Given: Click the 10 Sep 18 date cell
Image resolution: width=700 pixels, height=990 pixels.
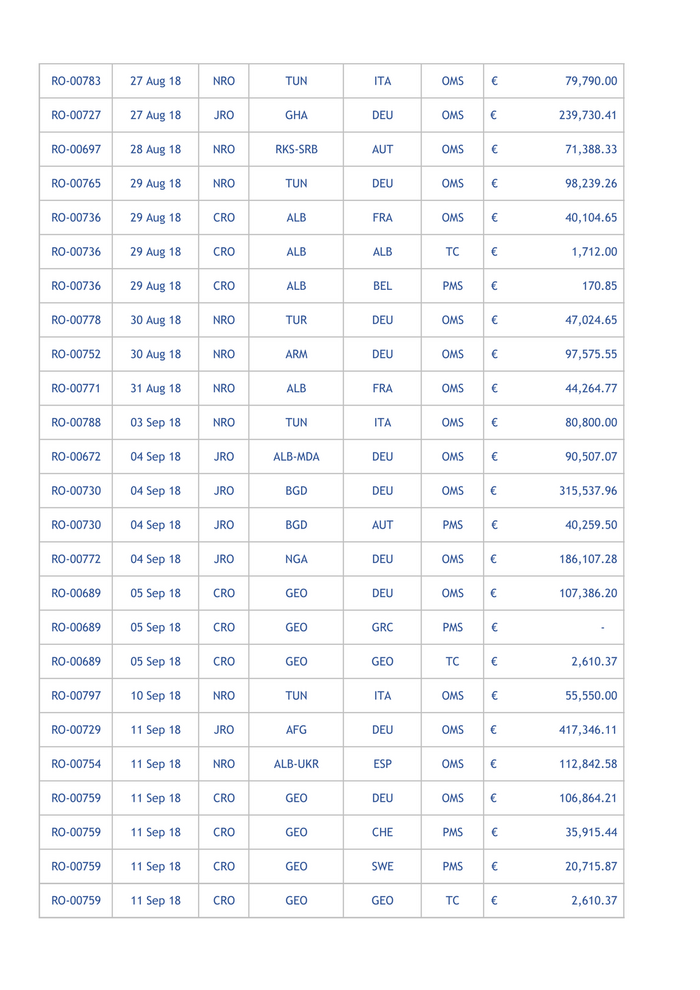Looking at the screenshot, I should tap(156, 696).
